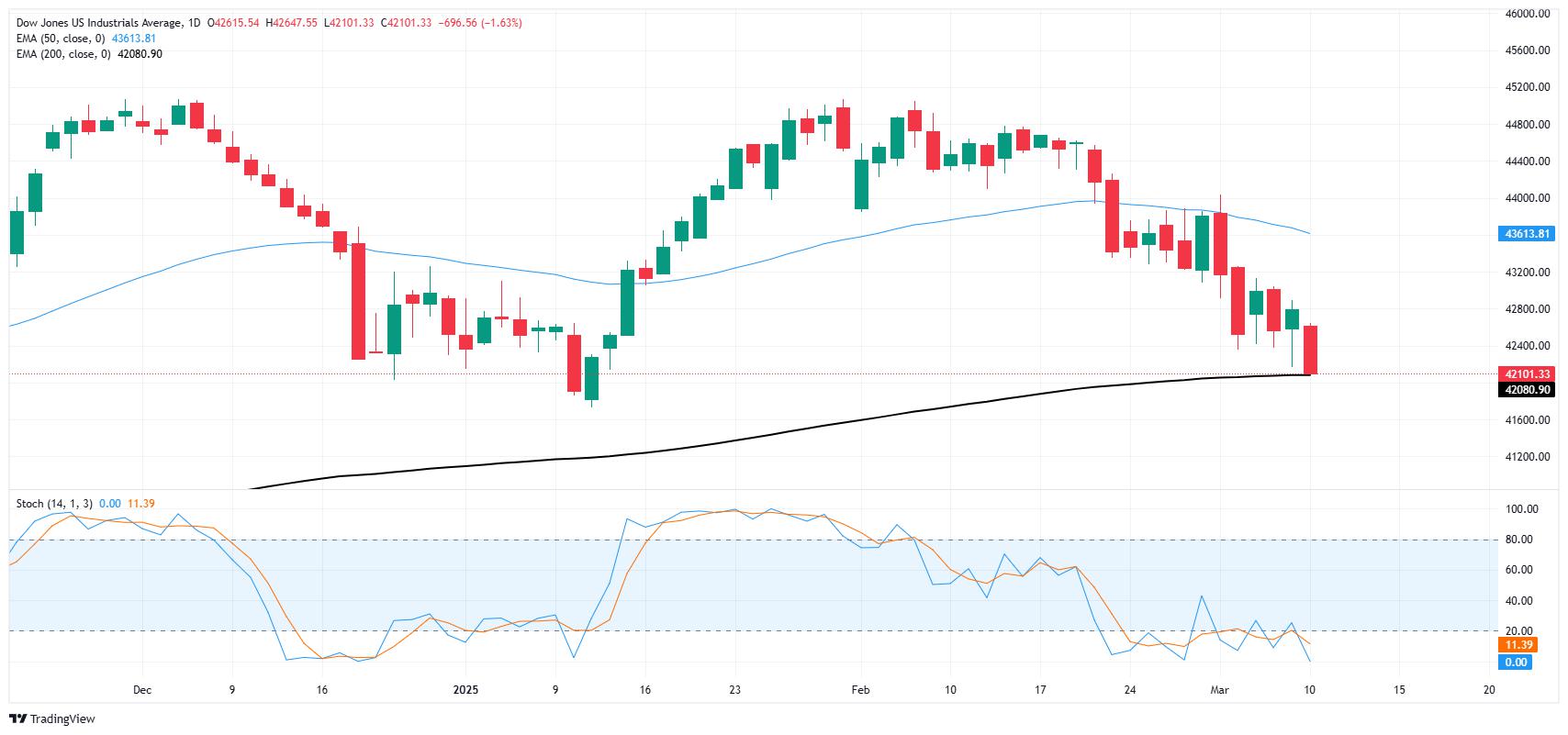Click the 42800.00 price scale label
This screenshot has width=1568, height=735.
pyautogui.click(x=1529, y=309)
